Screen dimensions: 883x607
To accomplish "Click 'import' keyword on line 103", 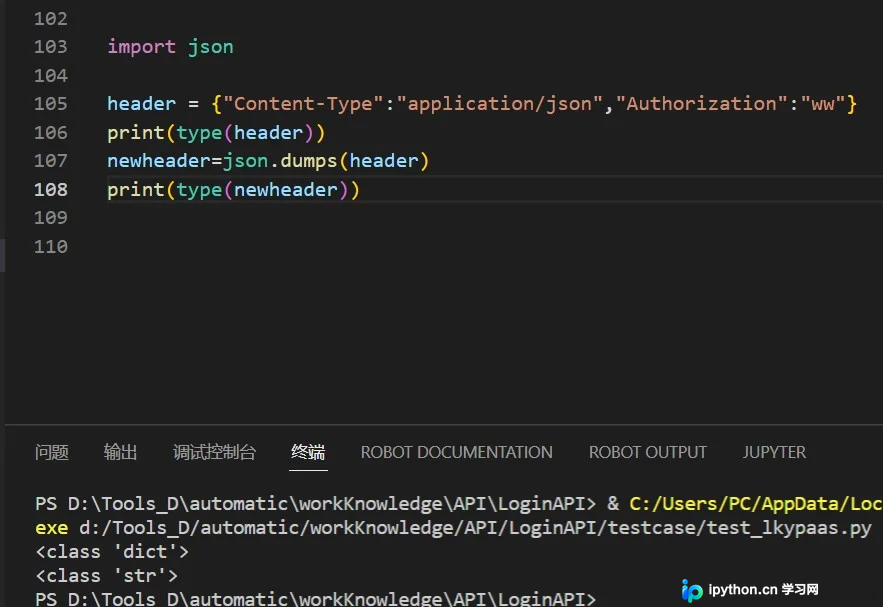I will tap(141, 47).
